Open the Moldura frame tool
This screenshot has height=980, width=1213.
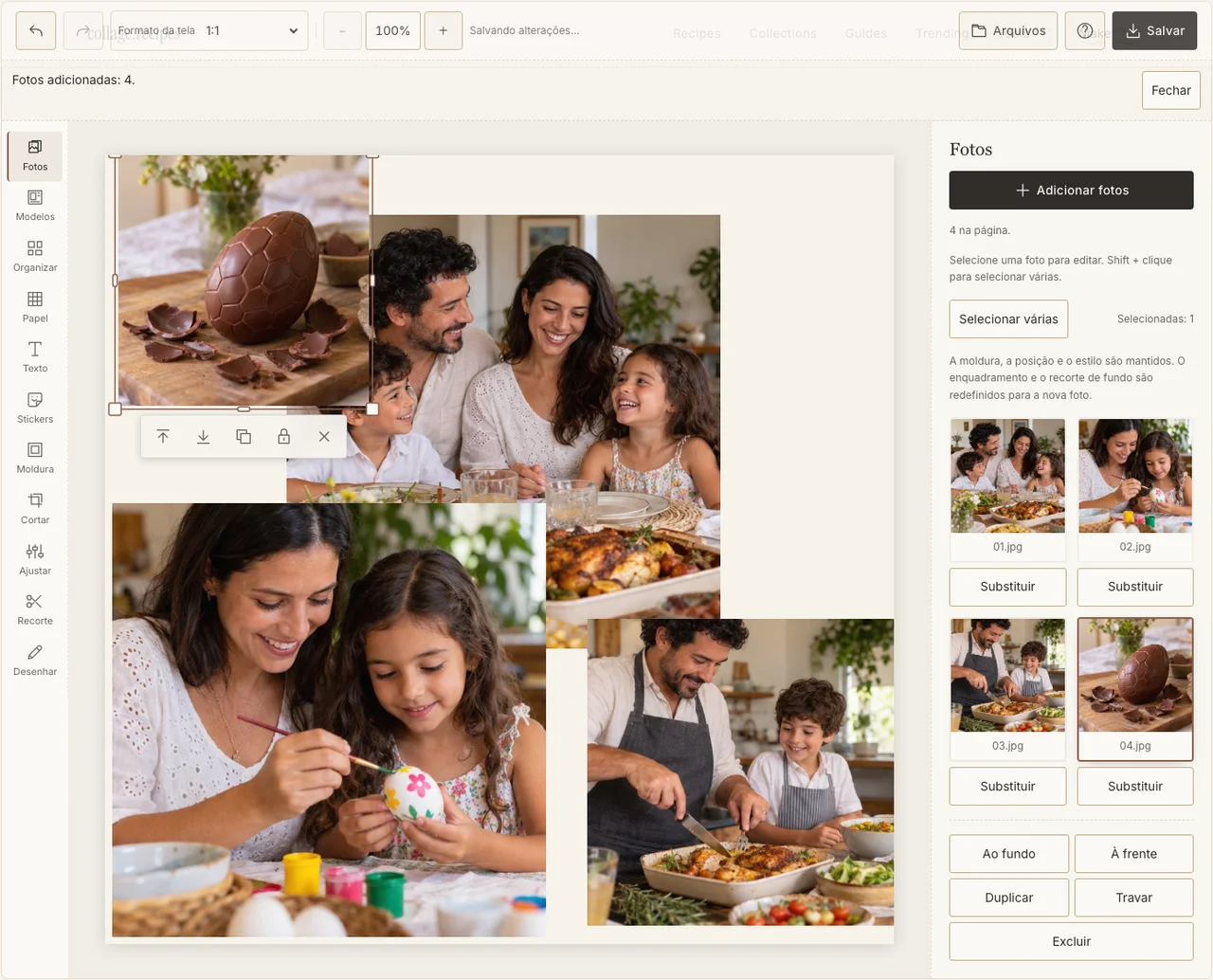(35, 458)
